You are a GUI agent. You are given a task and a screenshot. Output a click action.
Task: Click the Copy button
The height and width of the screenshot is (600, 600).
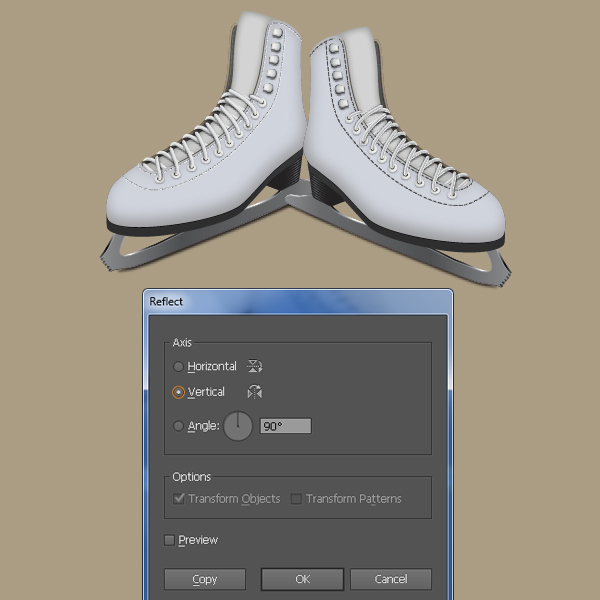pyautogui.click(x=205, y=579)
